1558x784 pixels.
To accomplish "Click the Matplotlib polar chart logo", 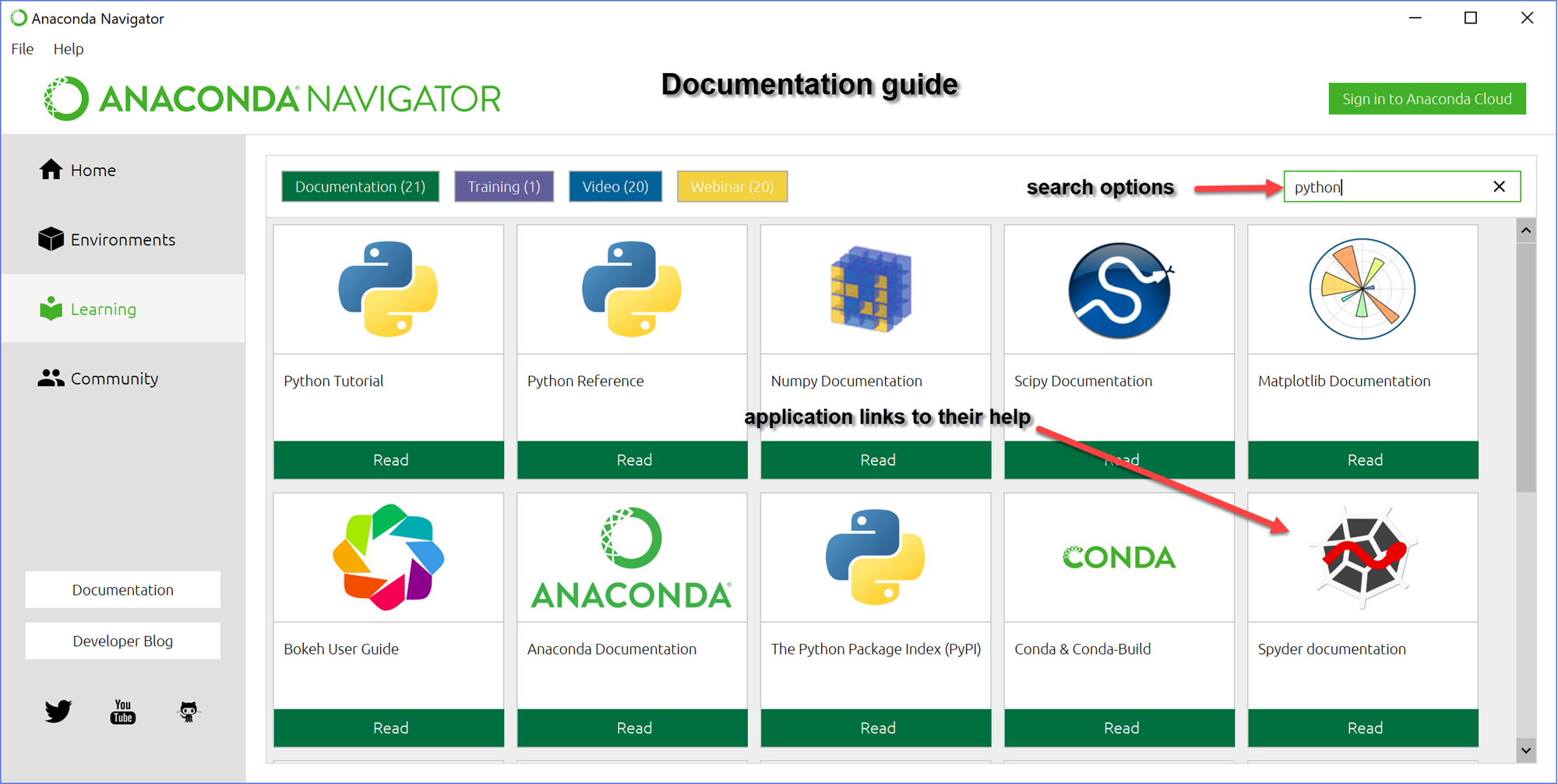I will coord(1362,289).
